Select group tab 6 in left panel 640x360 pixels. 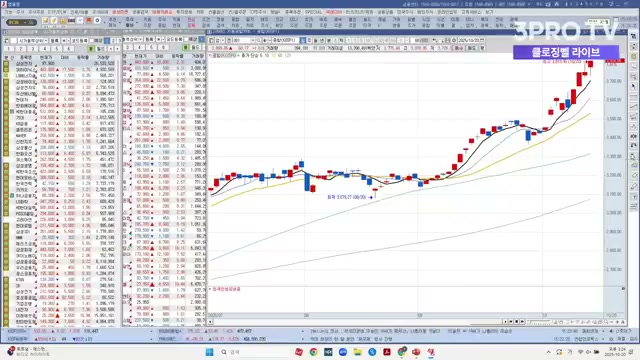click(68, 49)
